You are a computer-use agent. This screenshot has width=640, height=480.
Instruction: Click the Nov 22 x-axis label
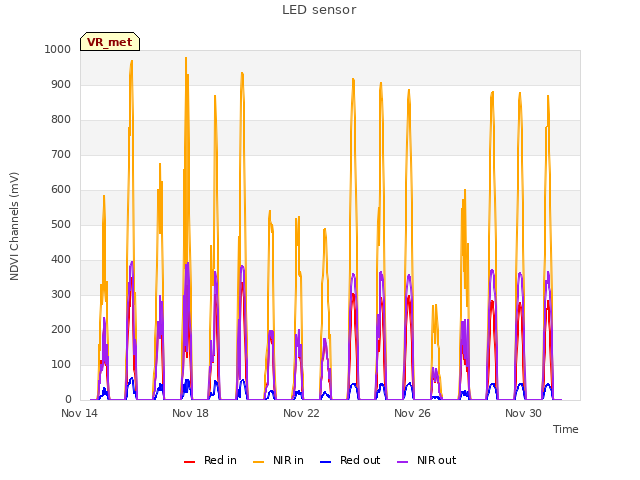pos(301,413)
